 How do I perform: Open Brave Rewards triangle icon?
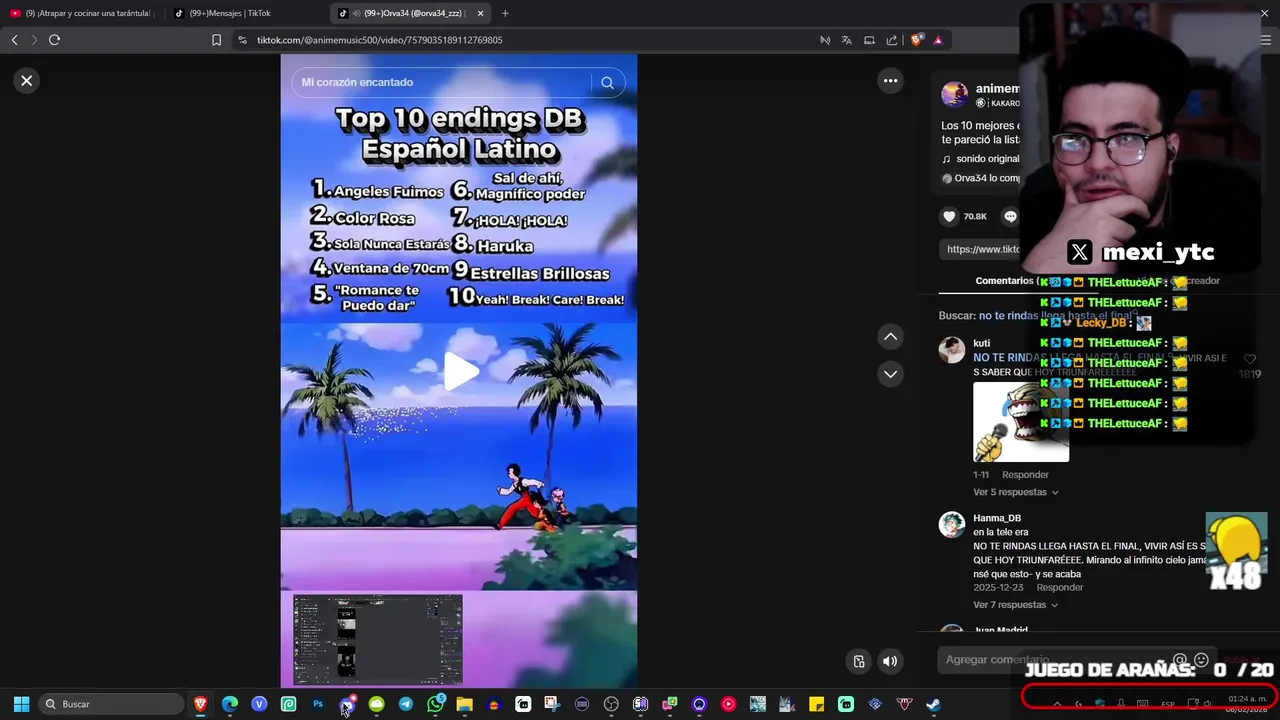[938, 40]
